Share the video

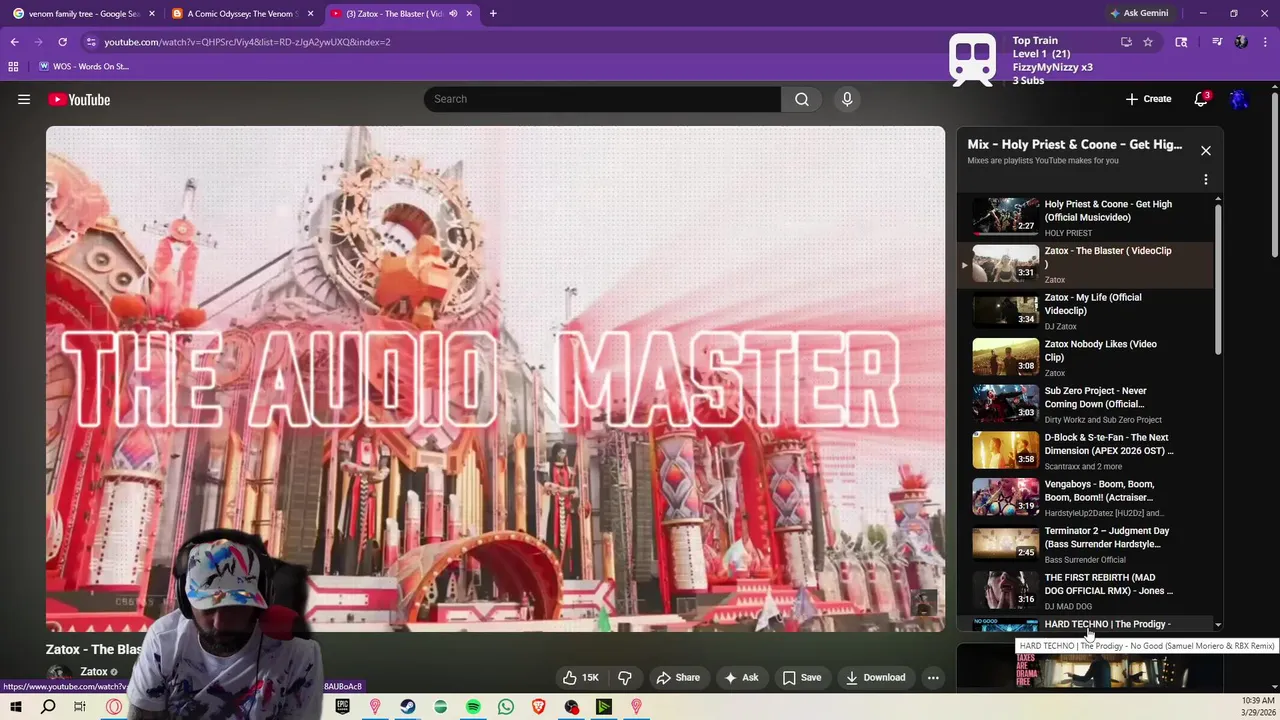[678, 677]
